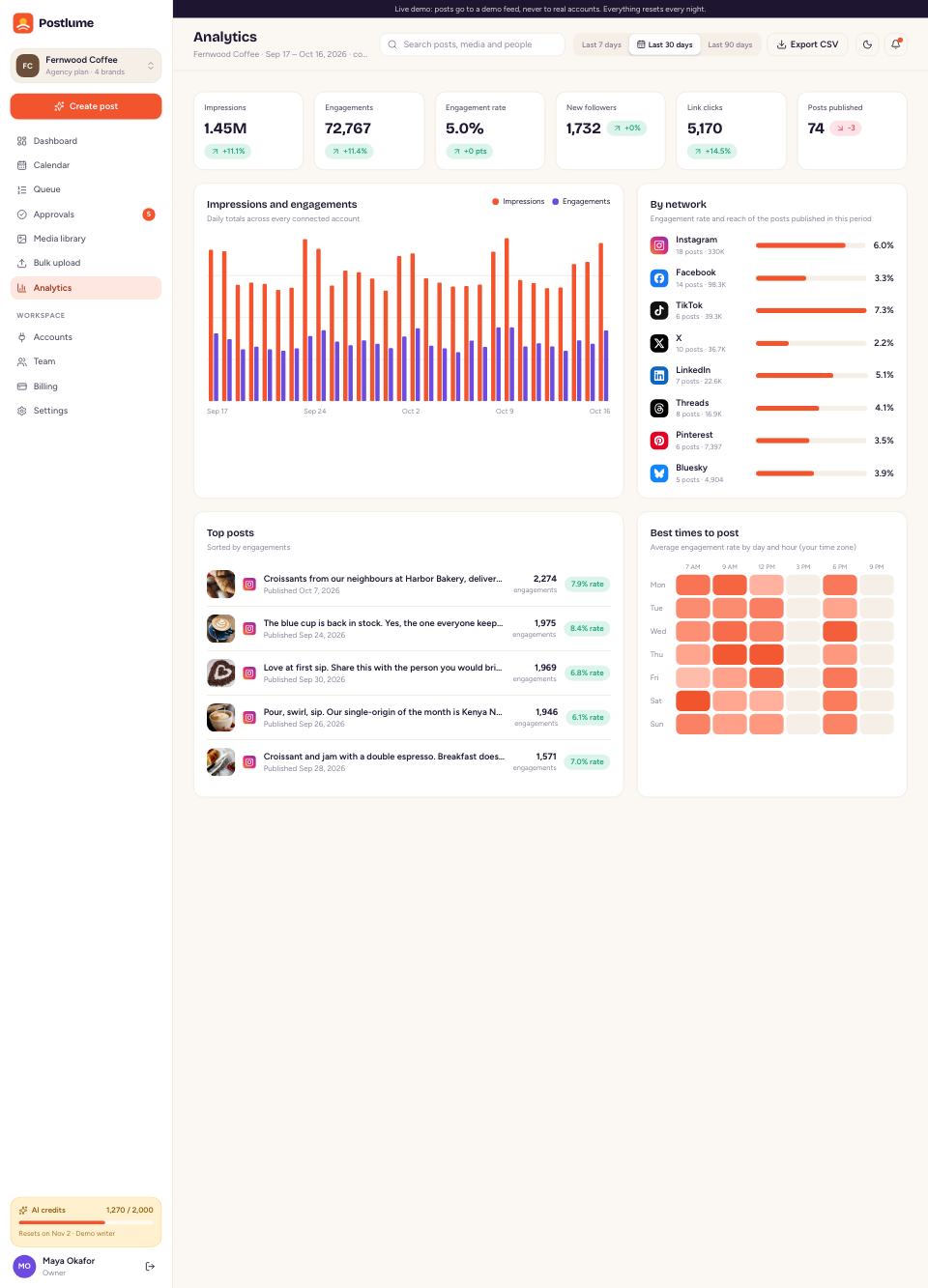928x1288 pixels.
Task: Open the Pour, swirl, sip post thumbnail
Action: pos(220,717)
